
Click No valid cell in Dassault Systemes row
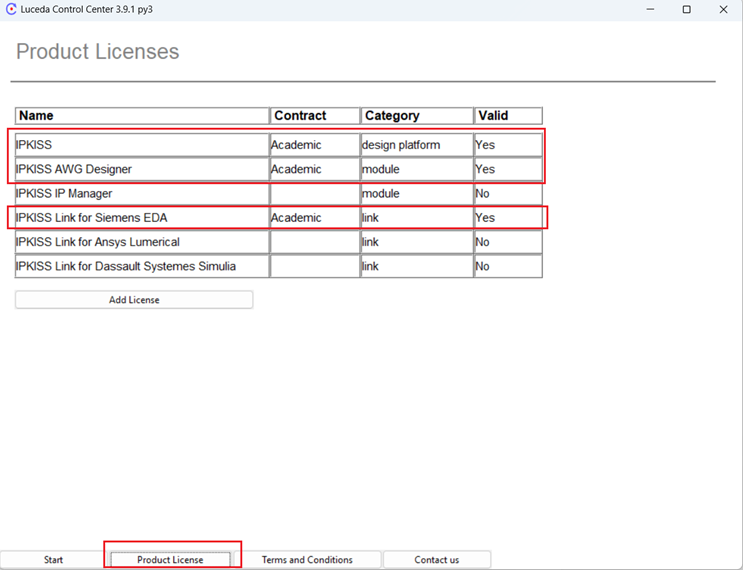508,266
